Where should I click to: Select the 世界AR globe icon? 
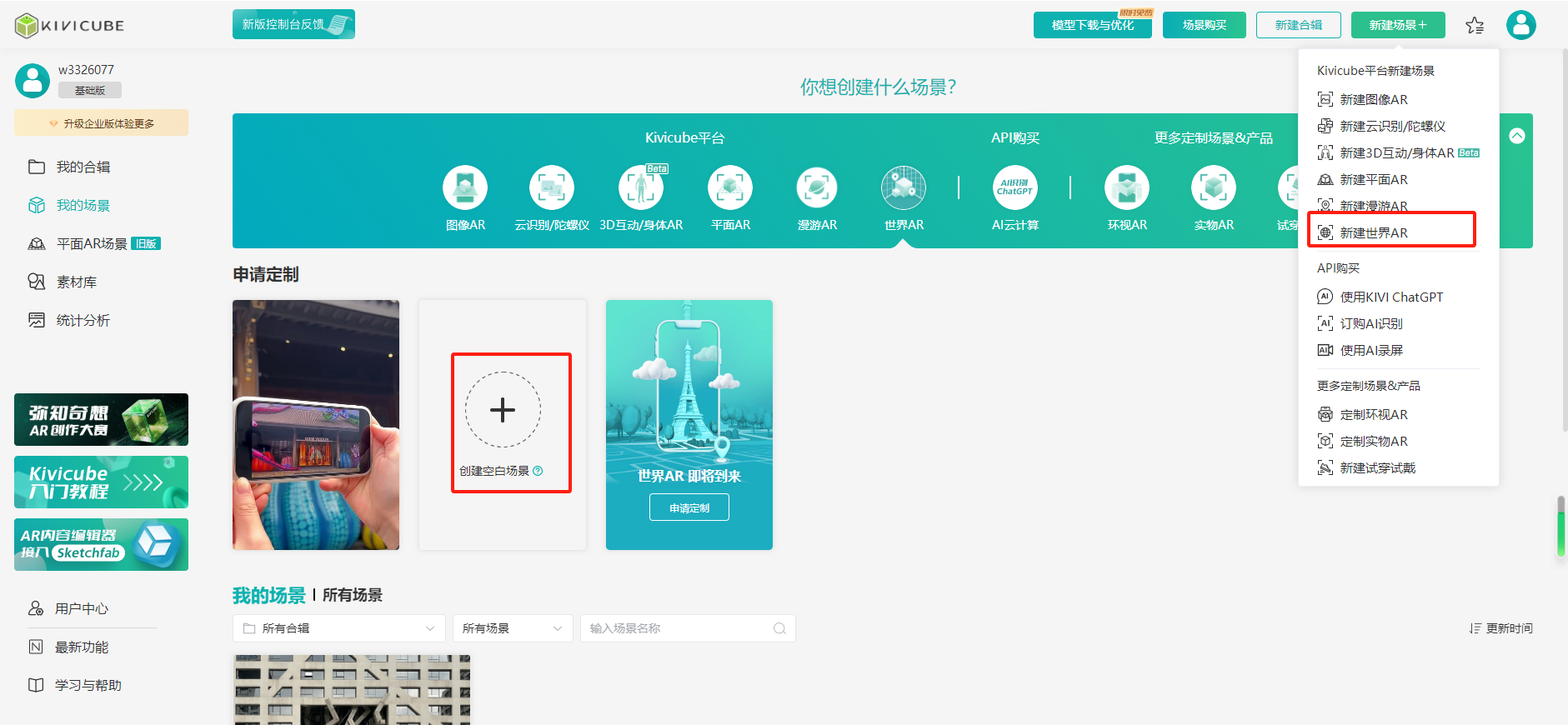[904, 187]
